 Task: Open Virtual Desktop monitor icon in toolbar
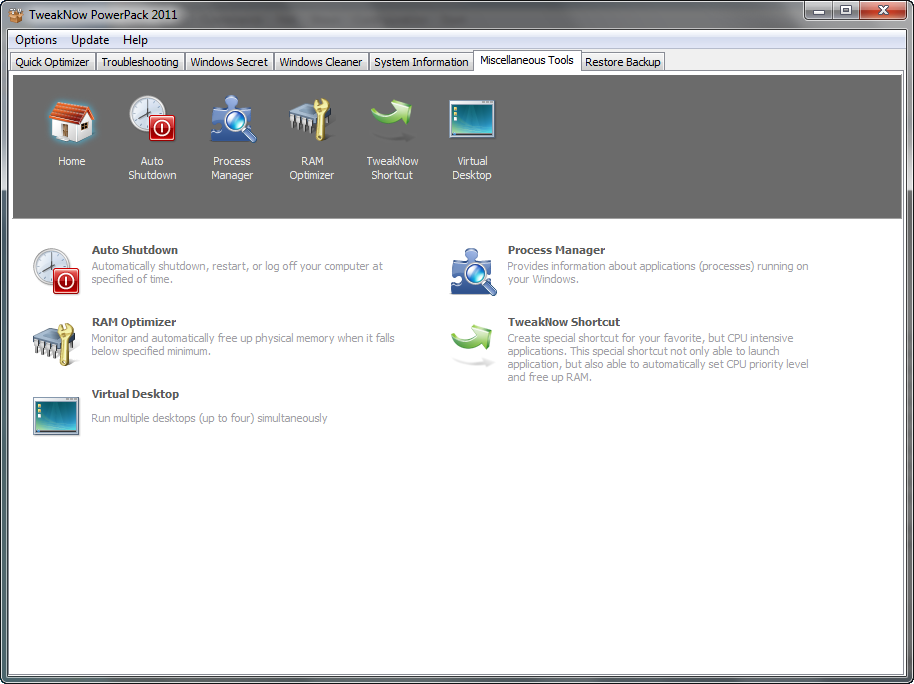coord(472,119)
